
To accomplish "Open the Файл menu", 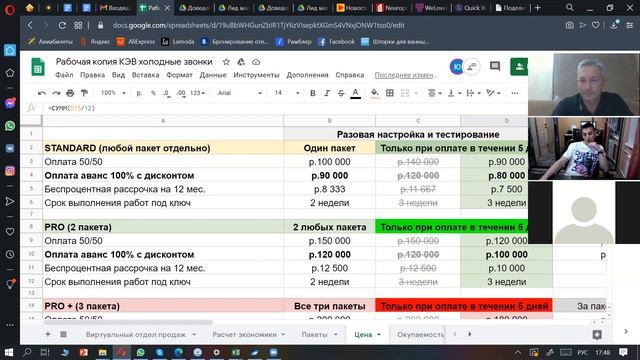I will (64, 75).
